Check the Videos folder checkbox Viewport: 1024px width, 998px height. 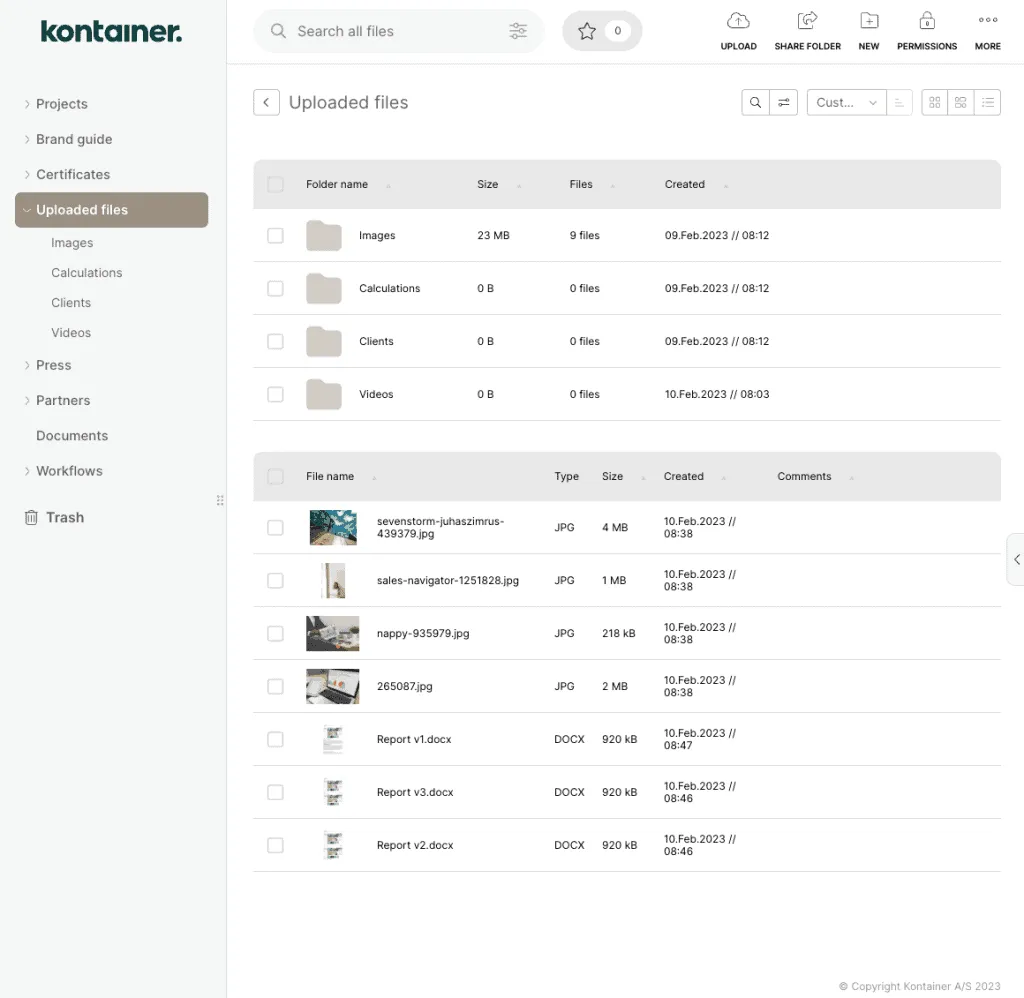tap(276, 394)
